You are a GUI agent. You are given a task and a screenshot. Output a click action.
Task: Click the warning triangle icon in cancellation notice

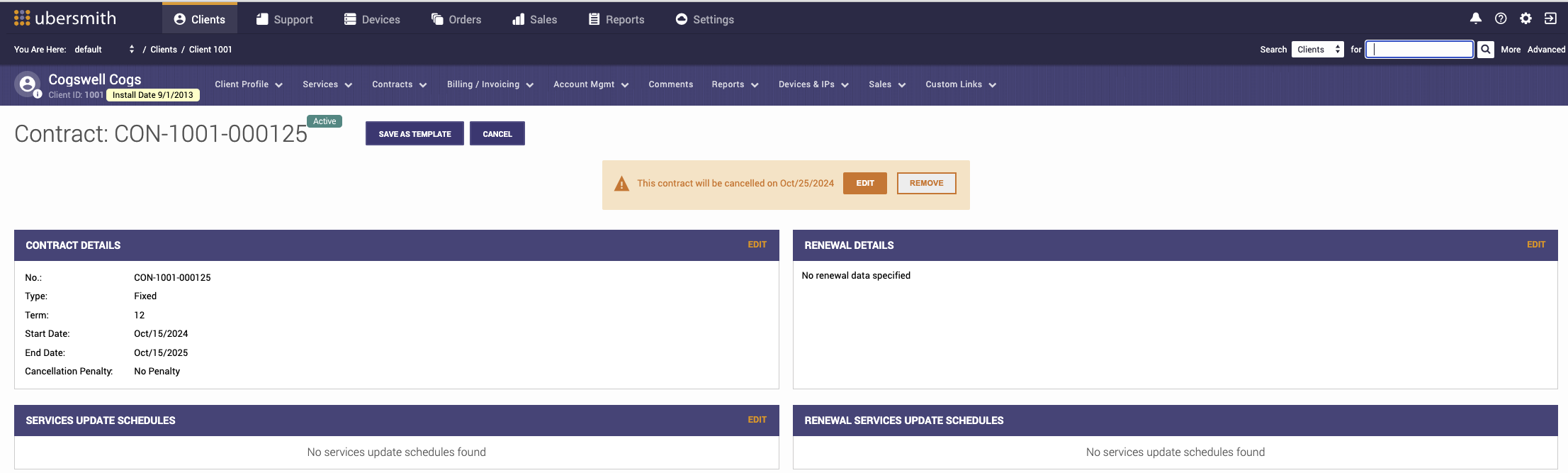[x=621, y=184]
